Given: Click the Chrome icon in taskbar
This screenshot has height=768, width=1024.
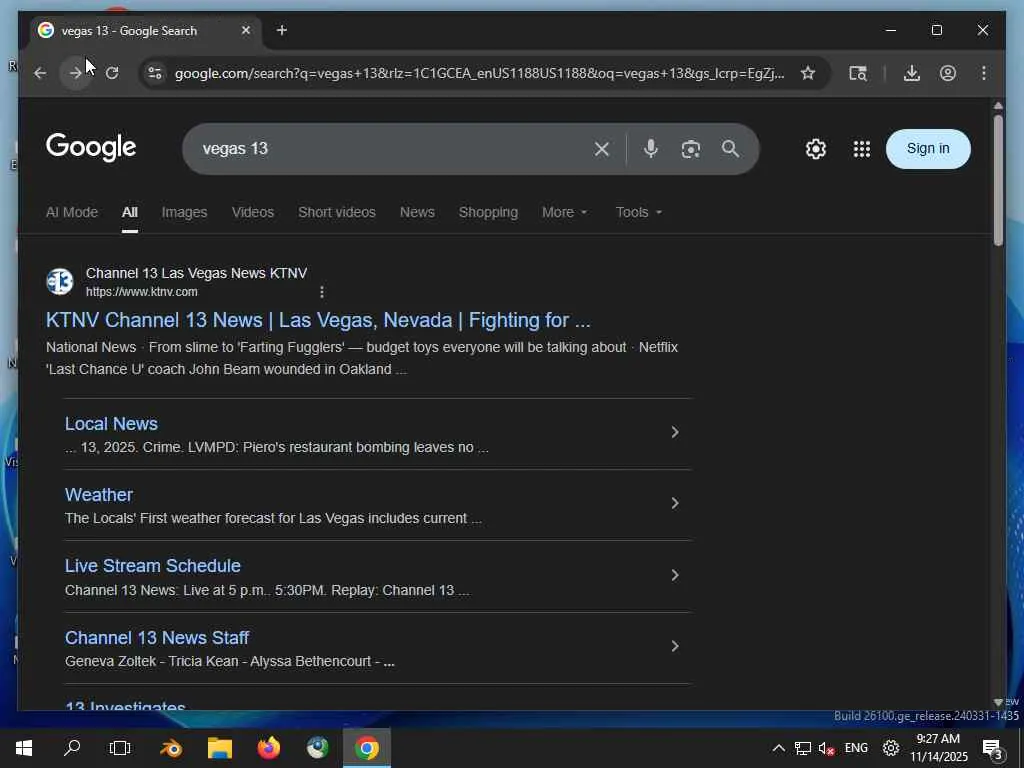Looking at the screenshot, I should (367, 748).
